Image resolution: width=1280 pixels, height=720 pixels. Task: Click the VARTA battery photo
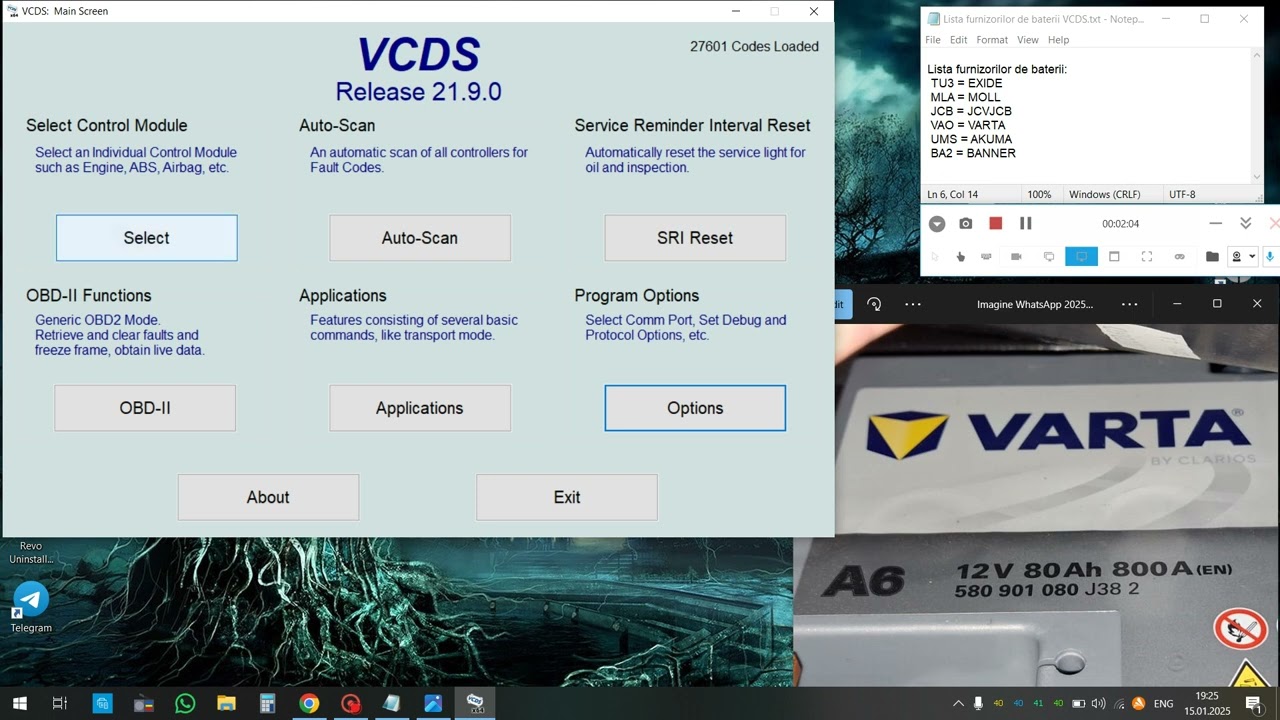[x=1036, y=505]
